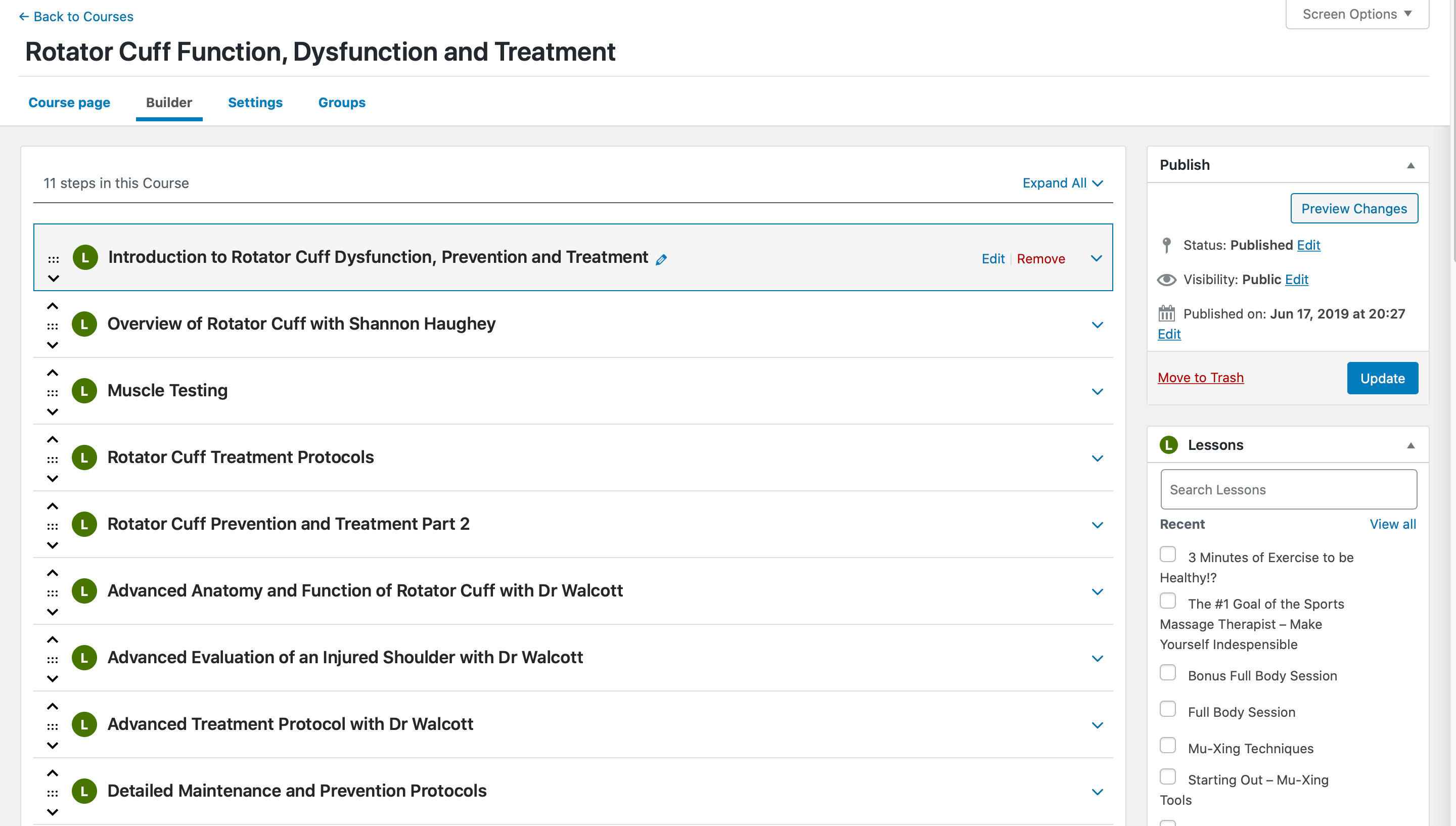Click the Search Lessons input field
This screenshot has height=826, width=1456.
pyautogui.click(x=1287, y=489)
